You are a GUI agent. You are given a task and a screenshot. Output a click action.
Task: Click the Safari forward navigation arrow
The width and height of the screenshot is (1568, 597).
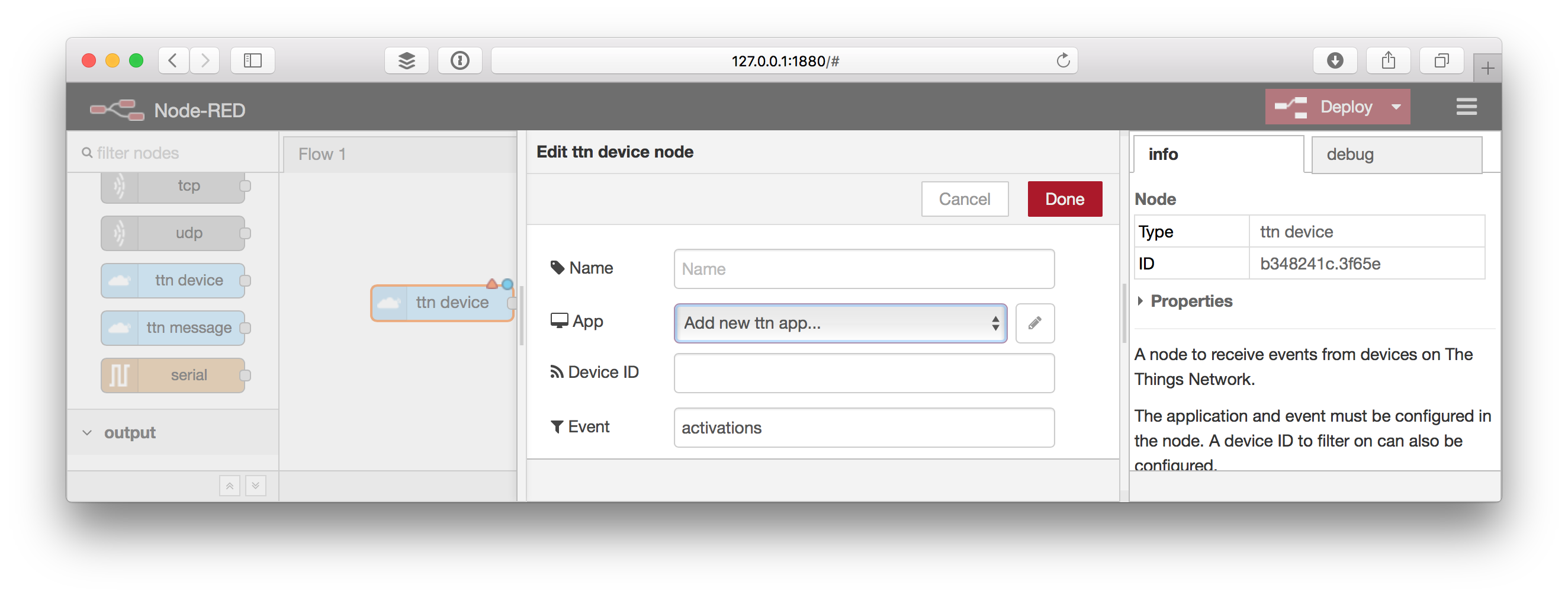pos(204,60)
